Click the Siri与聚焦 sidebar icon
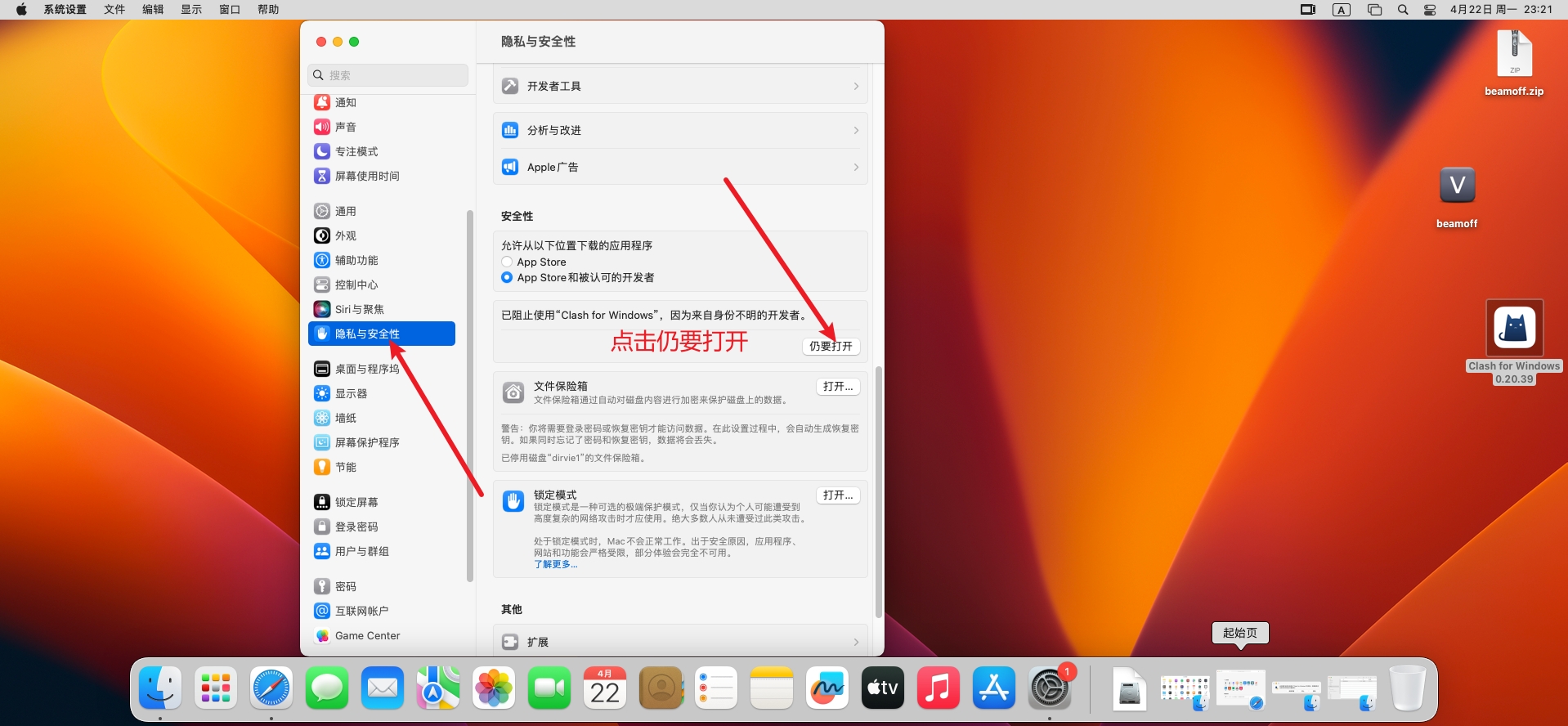This screenshot has height=726, width=1568. pos(322,309)
